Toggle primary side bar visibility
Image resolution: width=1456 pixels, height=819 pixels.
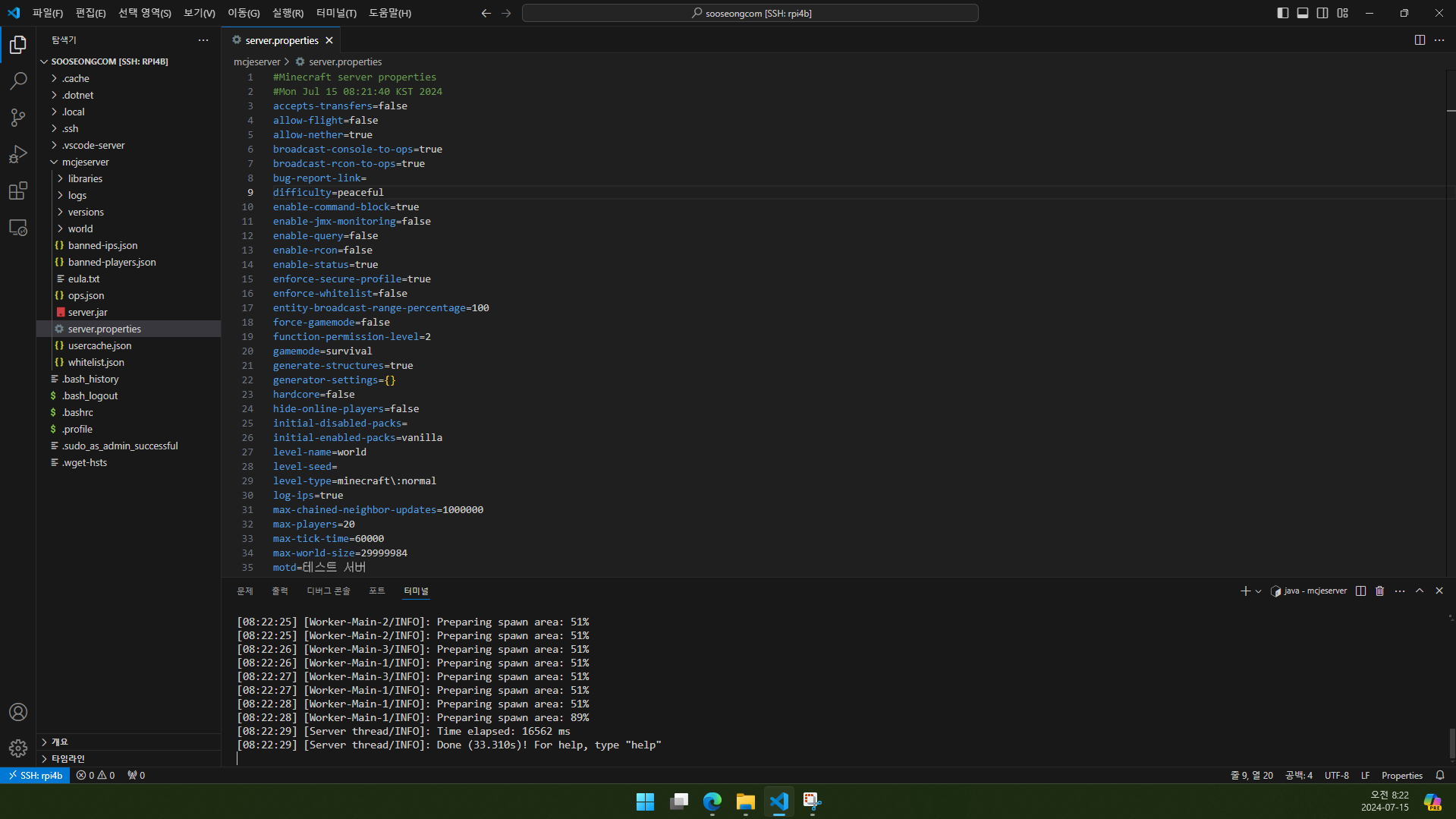tap(1283, 13)
